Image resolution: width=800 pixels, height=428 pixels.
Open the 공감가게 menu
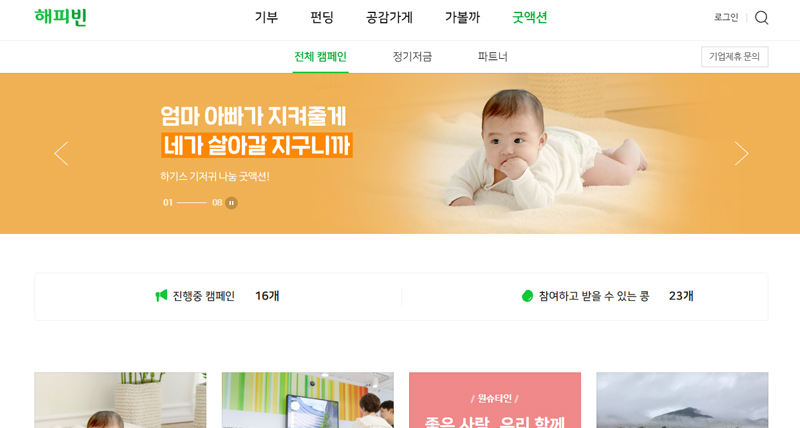coord(389,18)
